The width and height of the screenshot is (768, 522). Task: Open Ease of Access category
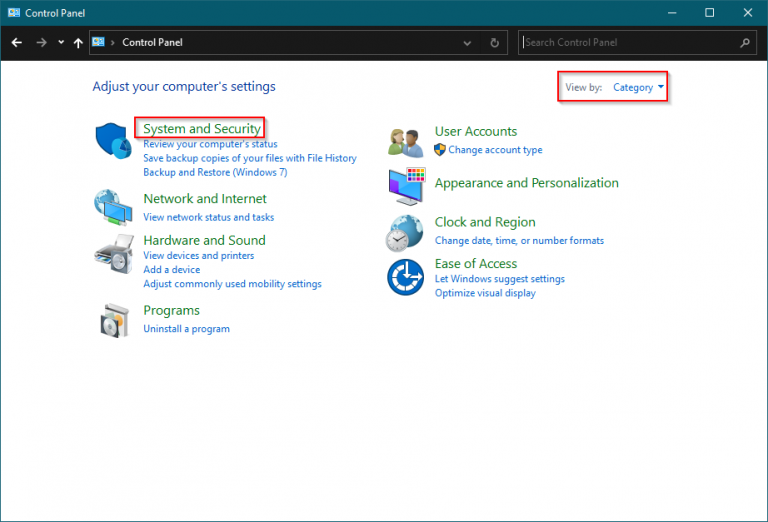[x=476, y=263]
